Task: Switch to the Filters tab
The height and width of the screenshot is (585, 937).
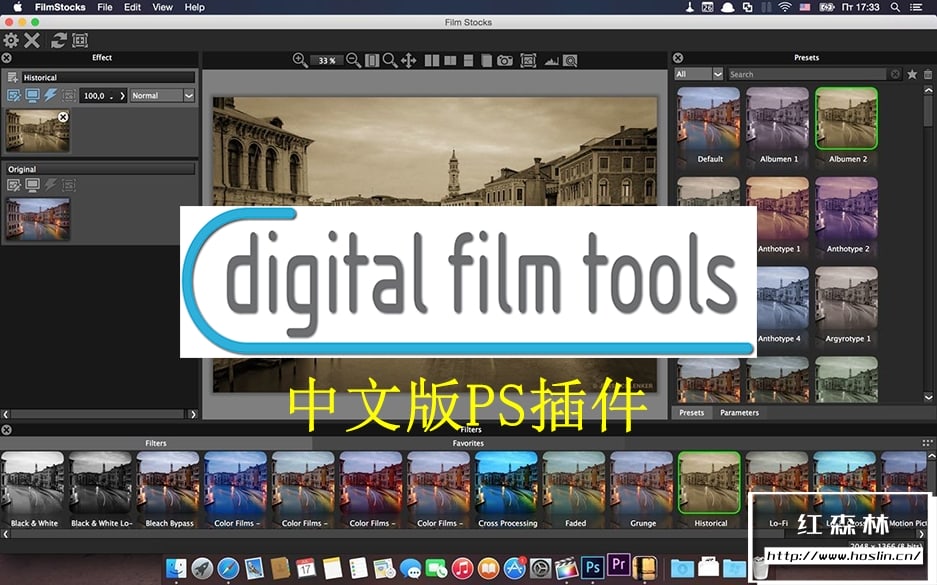Action: [156, 443]
